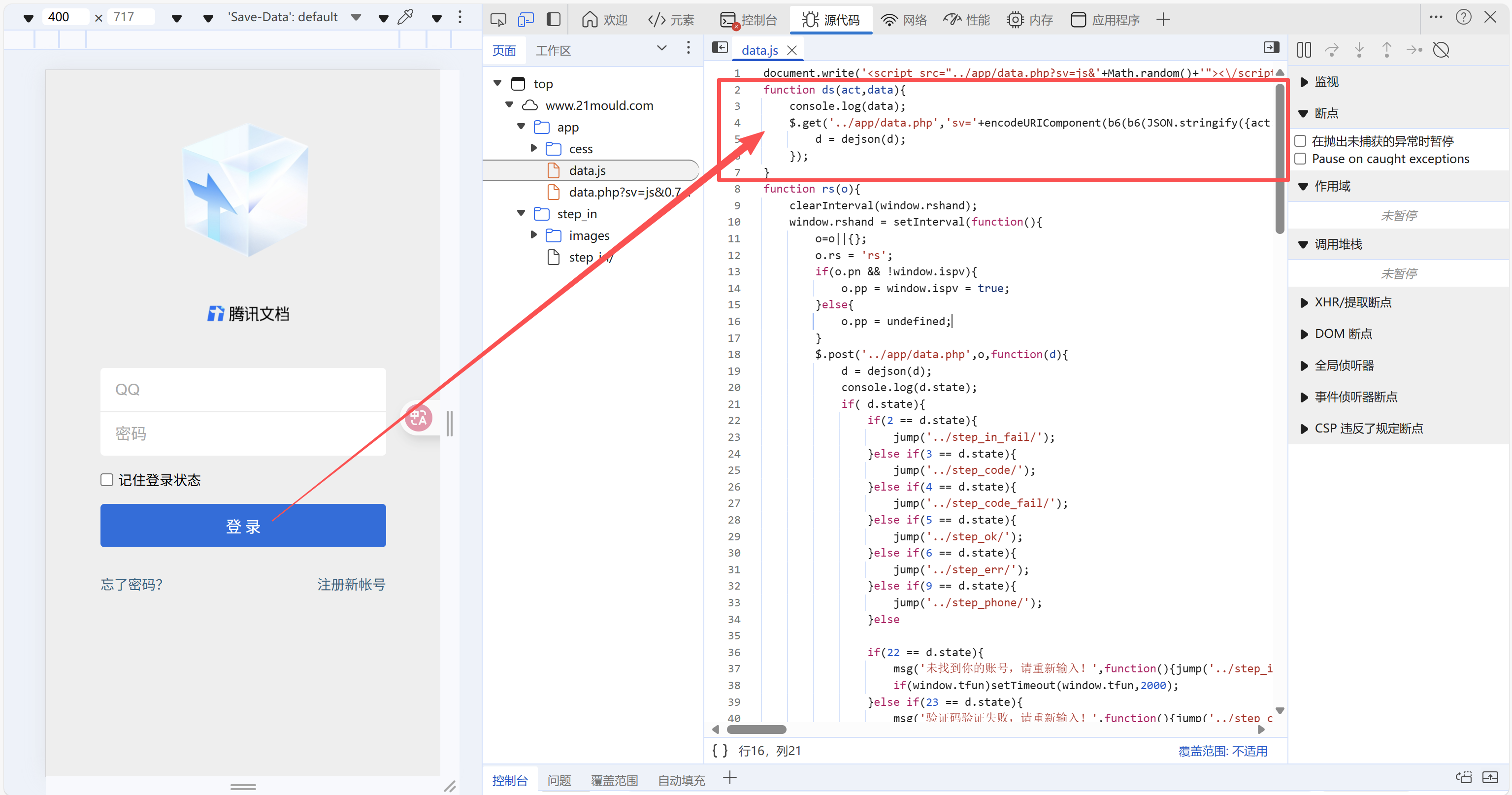Image resolution: width=1512 pixels, height=795 pixels.
Task: Pause script execution button
Action: (x=1304, y=50)
